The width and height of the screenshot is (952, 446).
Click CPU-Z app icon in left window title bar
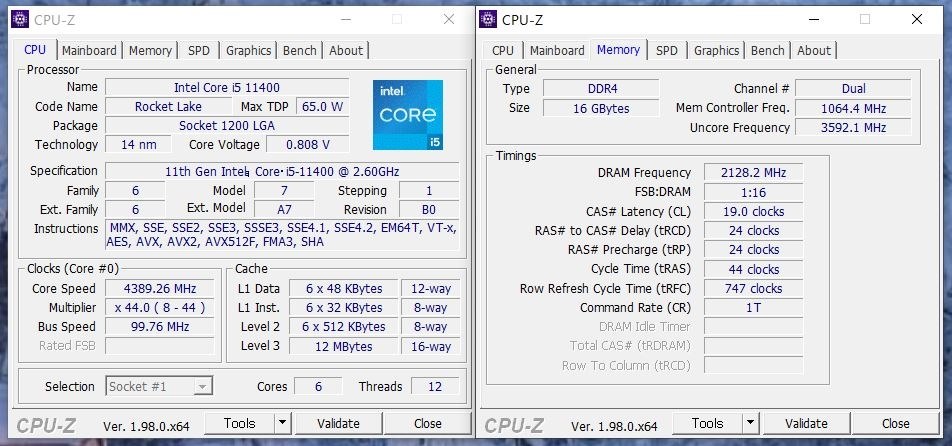[x=19, y=19]
